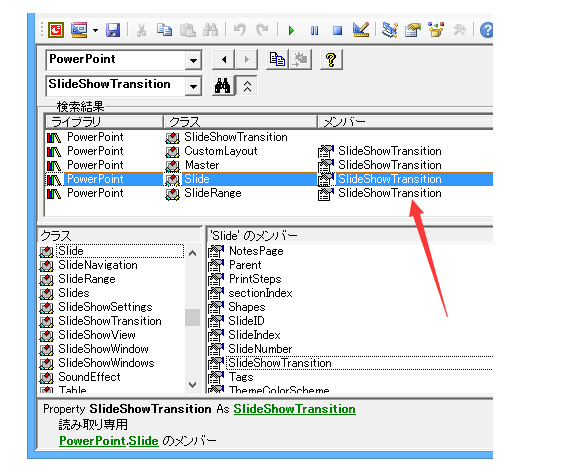Click the Go Back arrow button
The width and height of the screenshot is (566, 474).
click(x=224, y=60)
